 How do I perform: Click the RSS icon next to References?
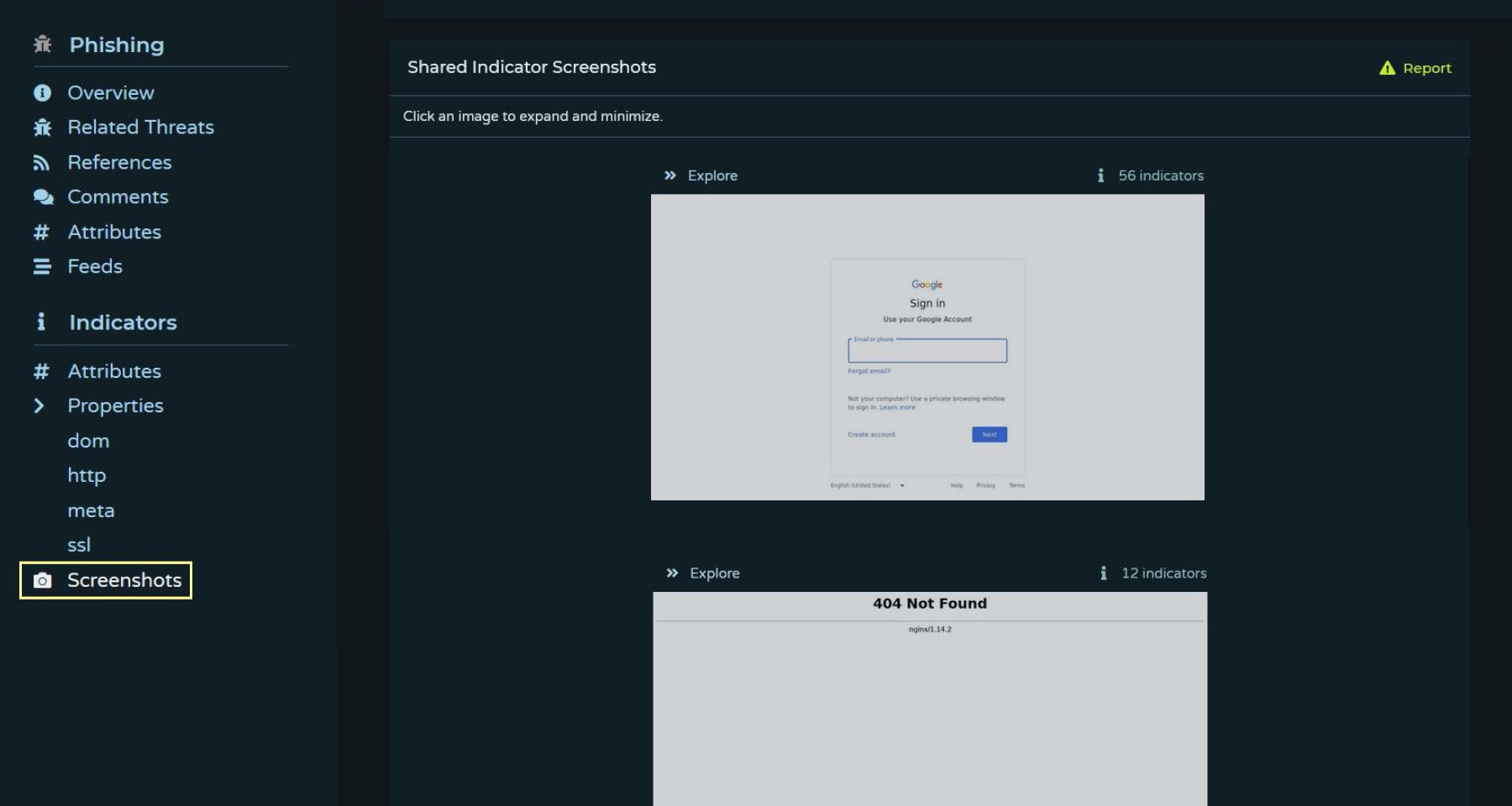41,163
